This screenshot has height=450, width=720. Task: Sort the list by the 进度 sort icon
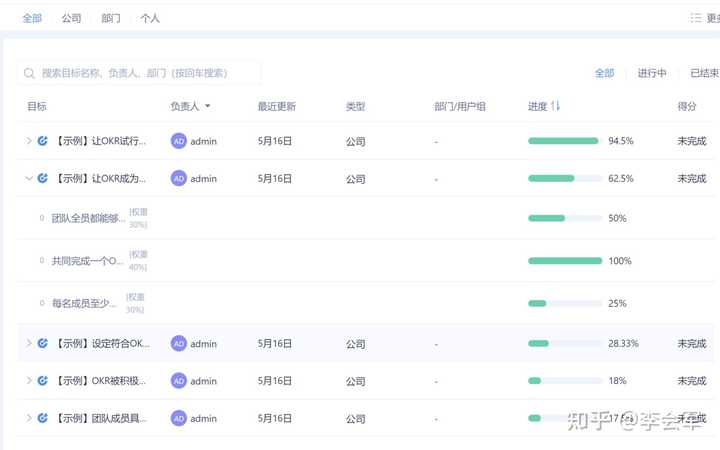click(556, 106)
